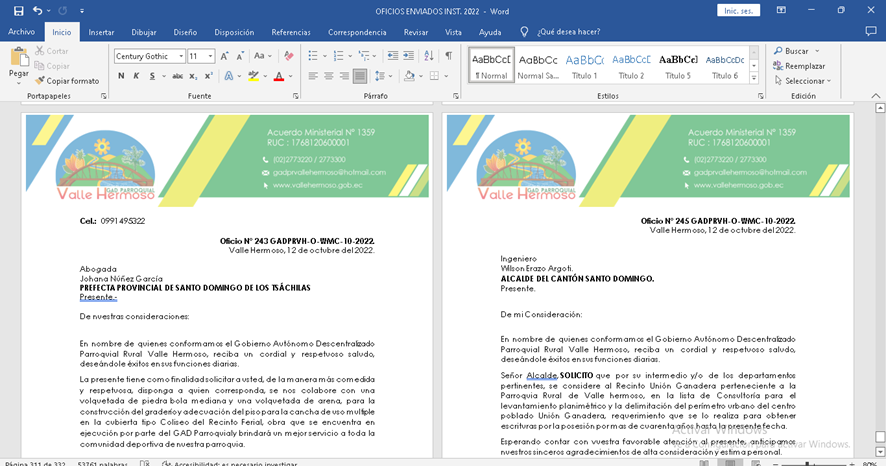
Task: Open the font size dropdown
Action: point(211,57)
